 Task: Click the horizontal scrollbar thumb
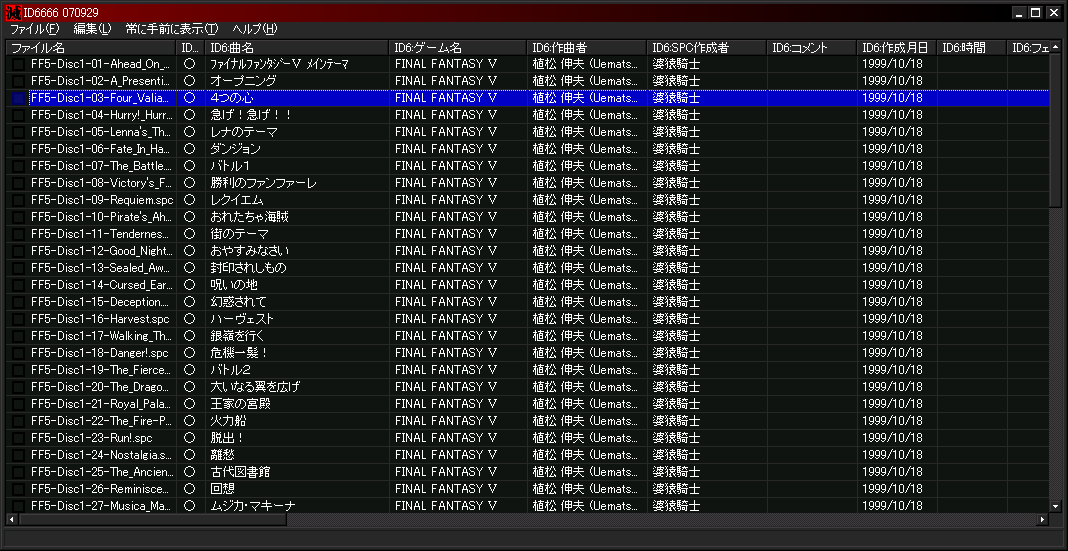(153, 520)
